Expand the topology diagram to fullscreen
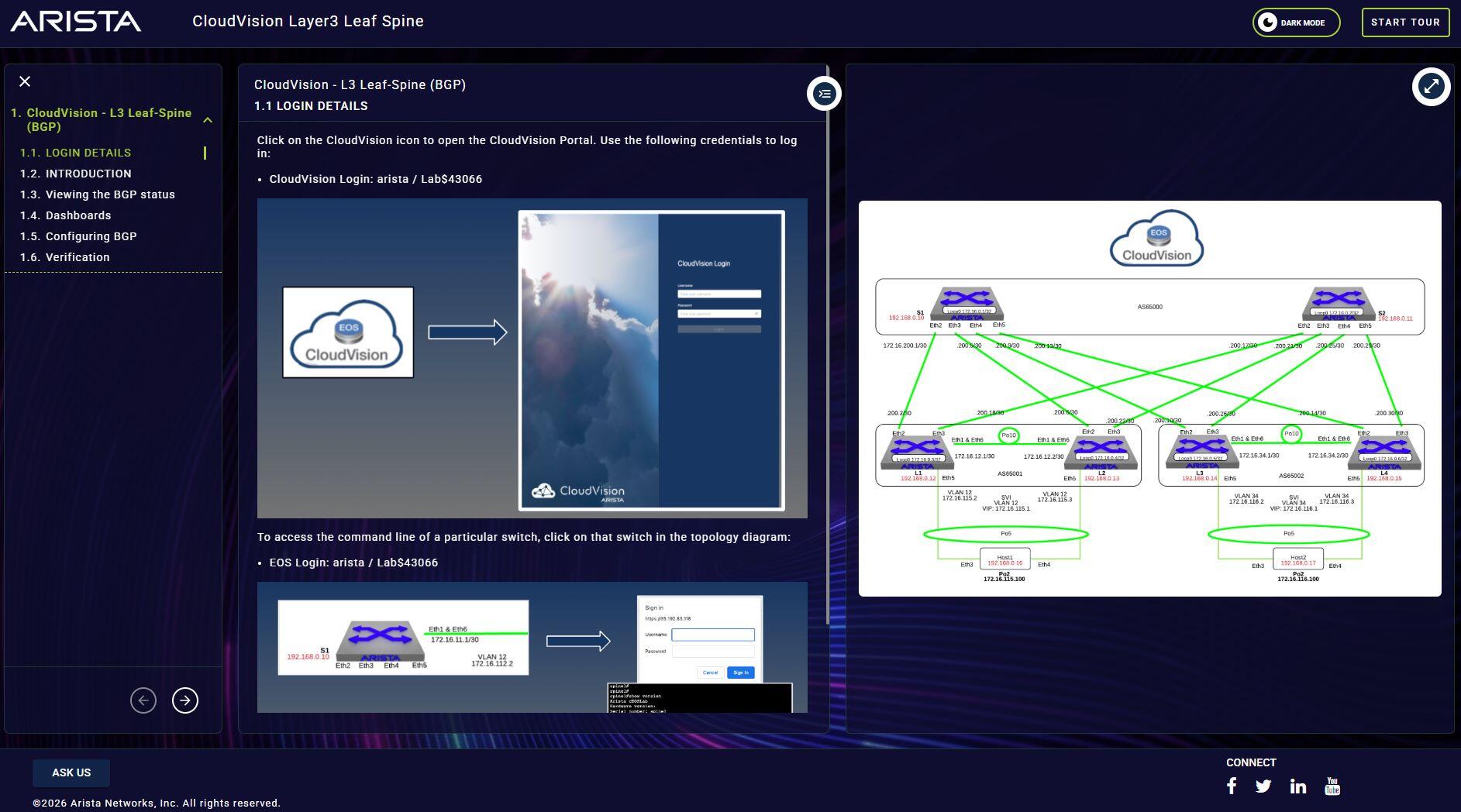The width and height of the screenshot is (1461, 812). [x=1430, y=86]
